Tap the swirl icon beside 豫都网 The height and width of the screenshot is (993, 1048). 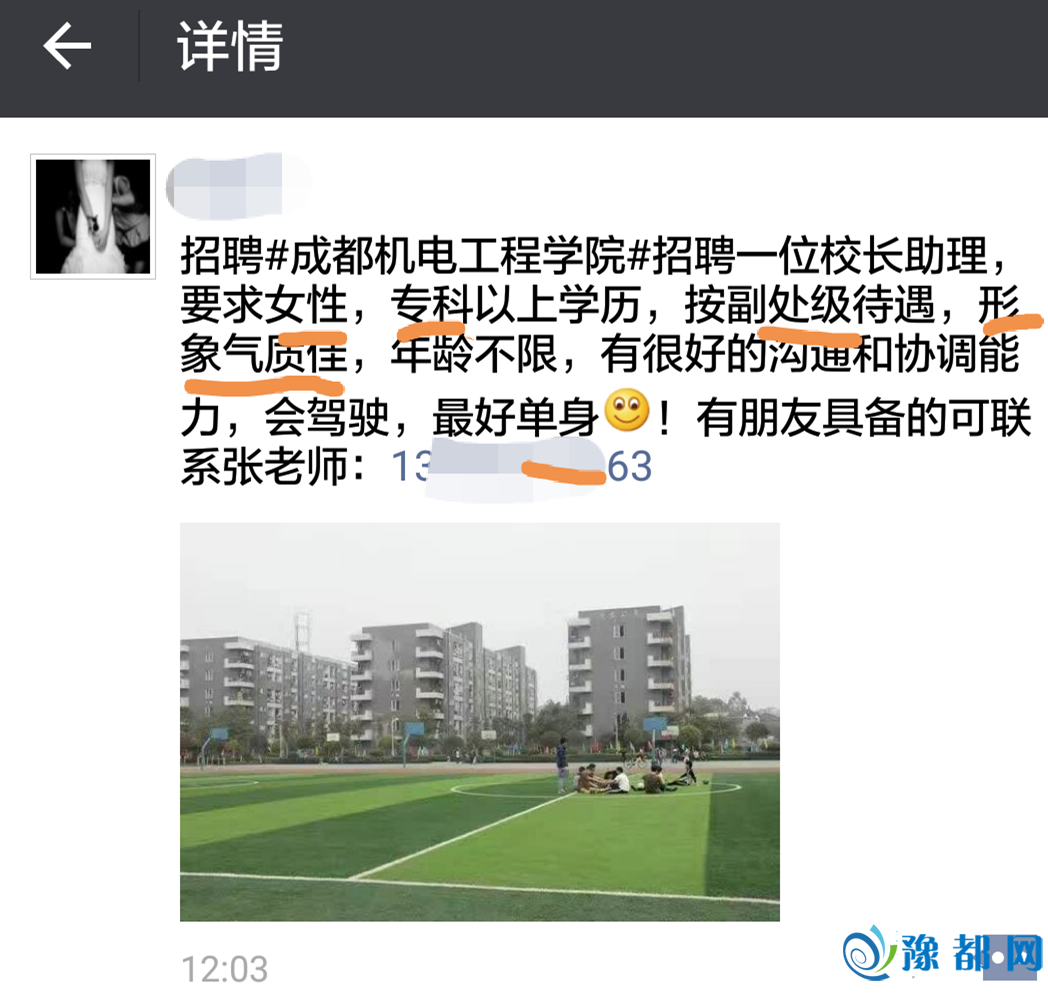pyautogui.click(x=869, y=952)
